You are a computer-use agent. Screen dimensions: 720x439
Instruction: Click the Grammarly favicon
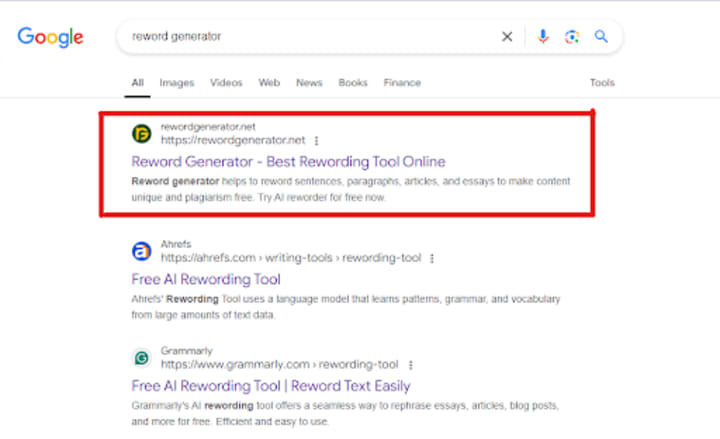[141, 358]
